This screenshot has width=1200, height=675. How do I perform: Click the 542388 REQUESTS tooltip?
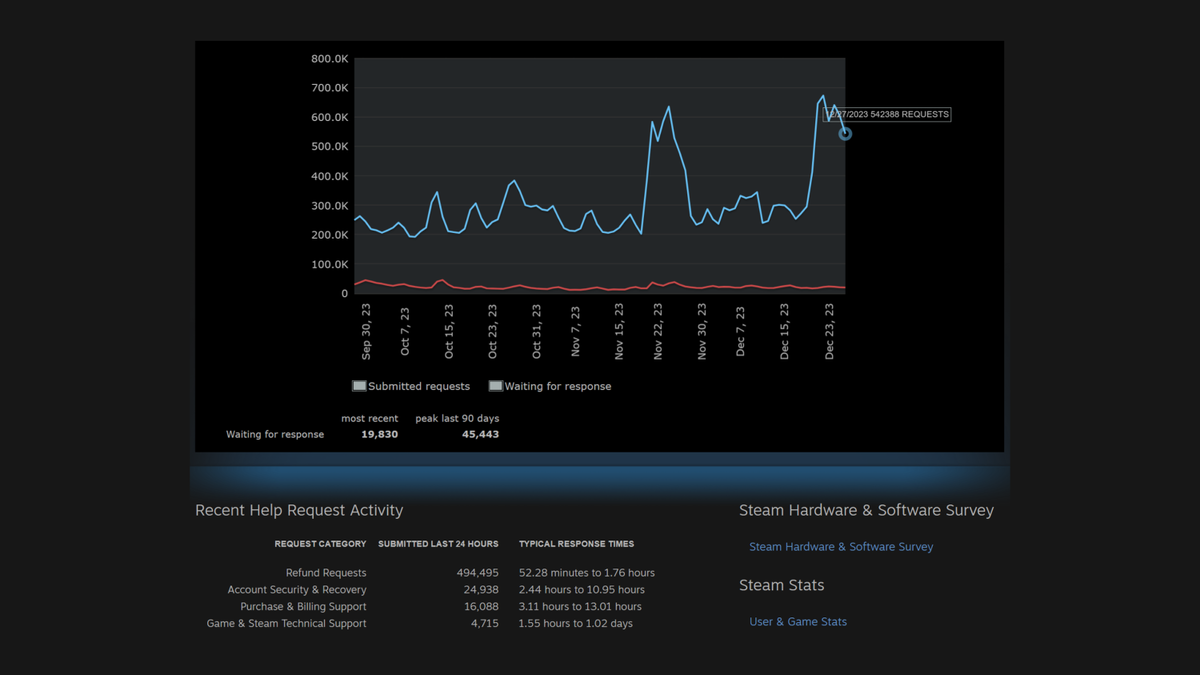click(x=887, y=115)
